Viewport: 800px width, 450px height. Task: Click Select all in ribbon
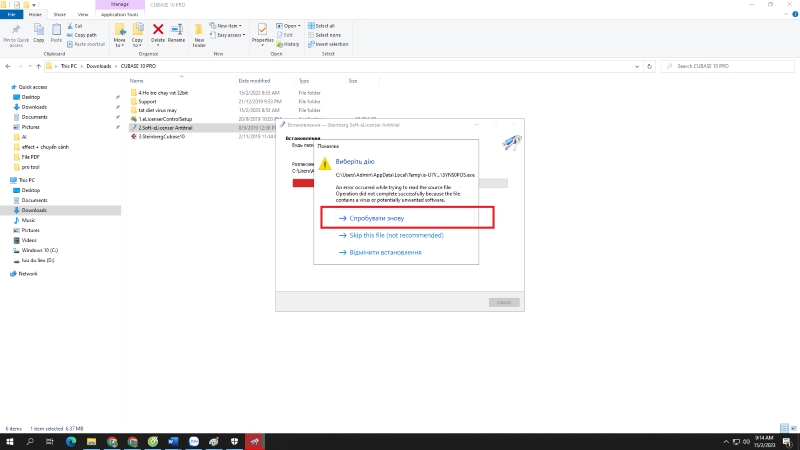click(321, 26)
